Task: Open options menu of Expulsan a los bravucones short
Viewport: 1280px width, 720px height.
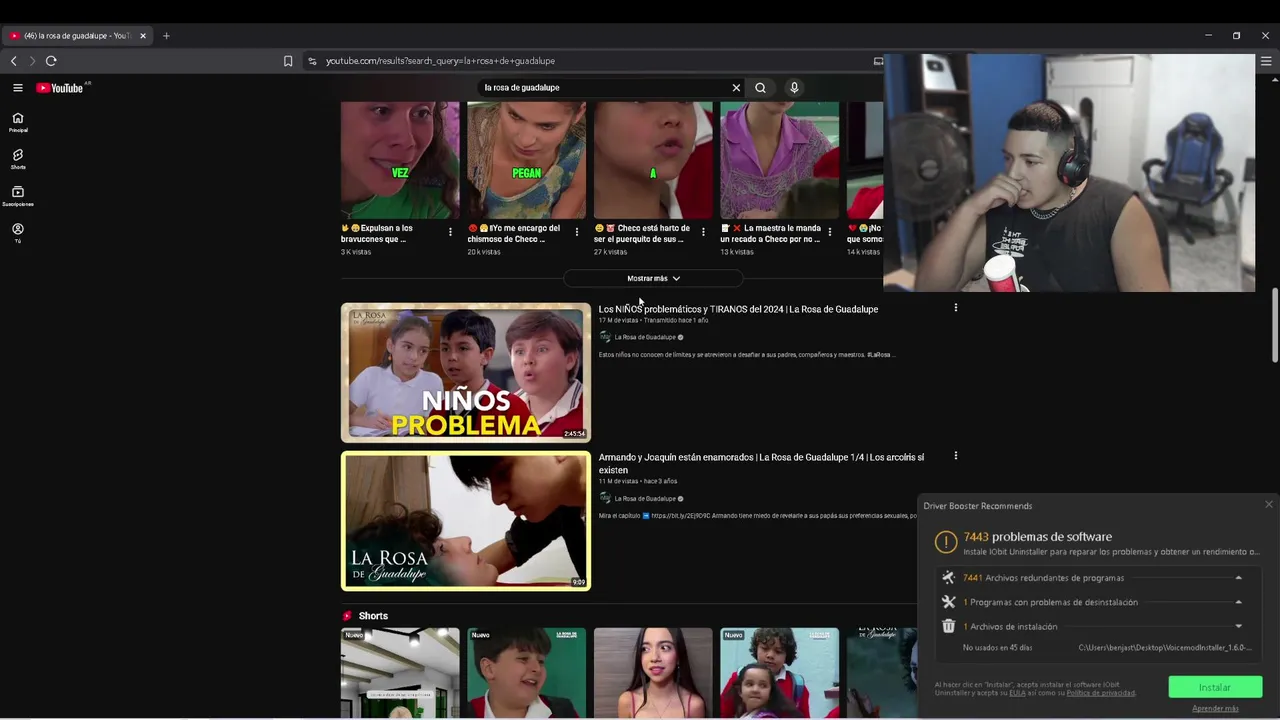Action: [450, 232]
